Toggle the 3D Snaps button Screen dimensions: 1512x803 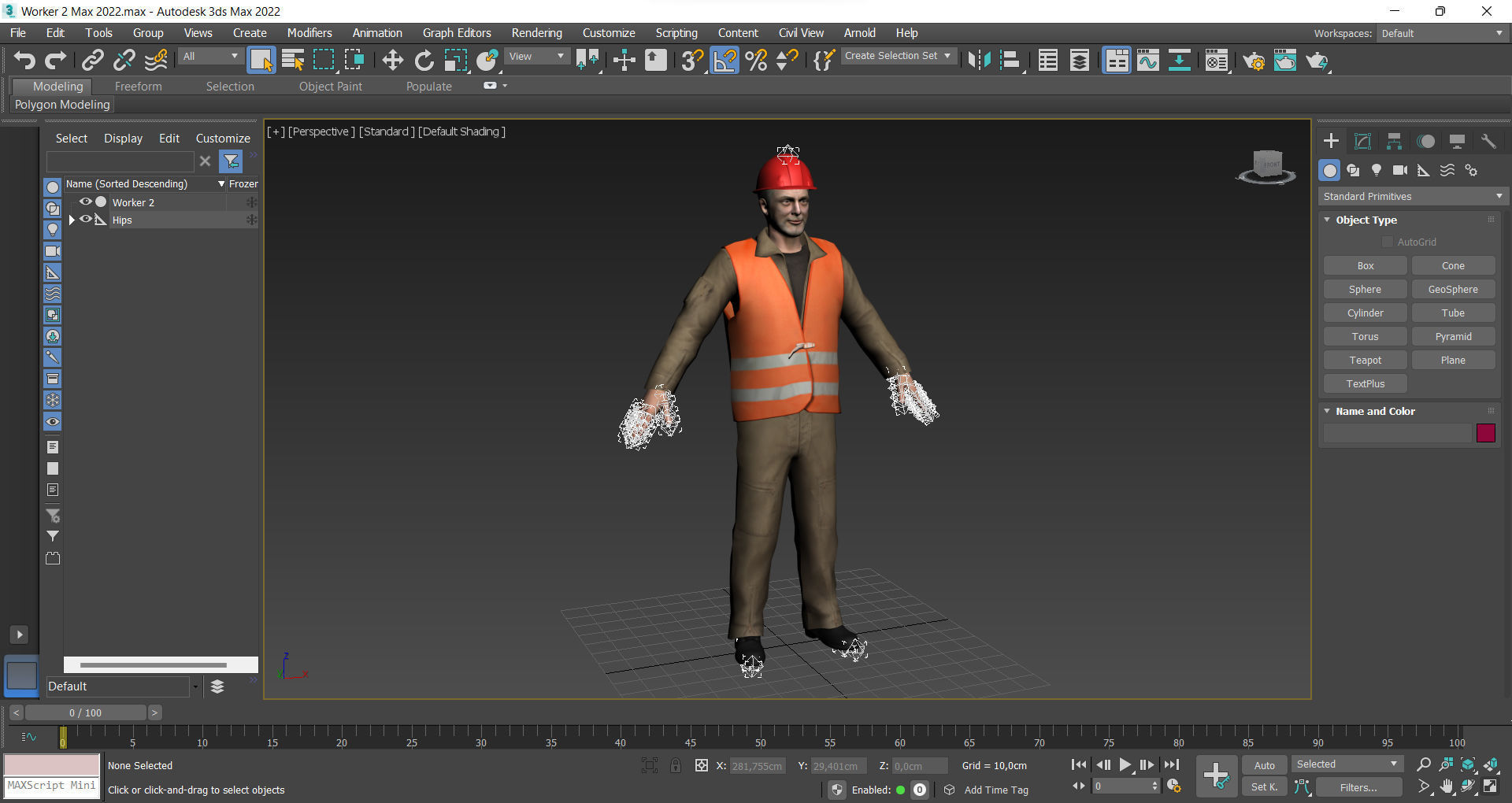692,61
